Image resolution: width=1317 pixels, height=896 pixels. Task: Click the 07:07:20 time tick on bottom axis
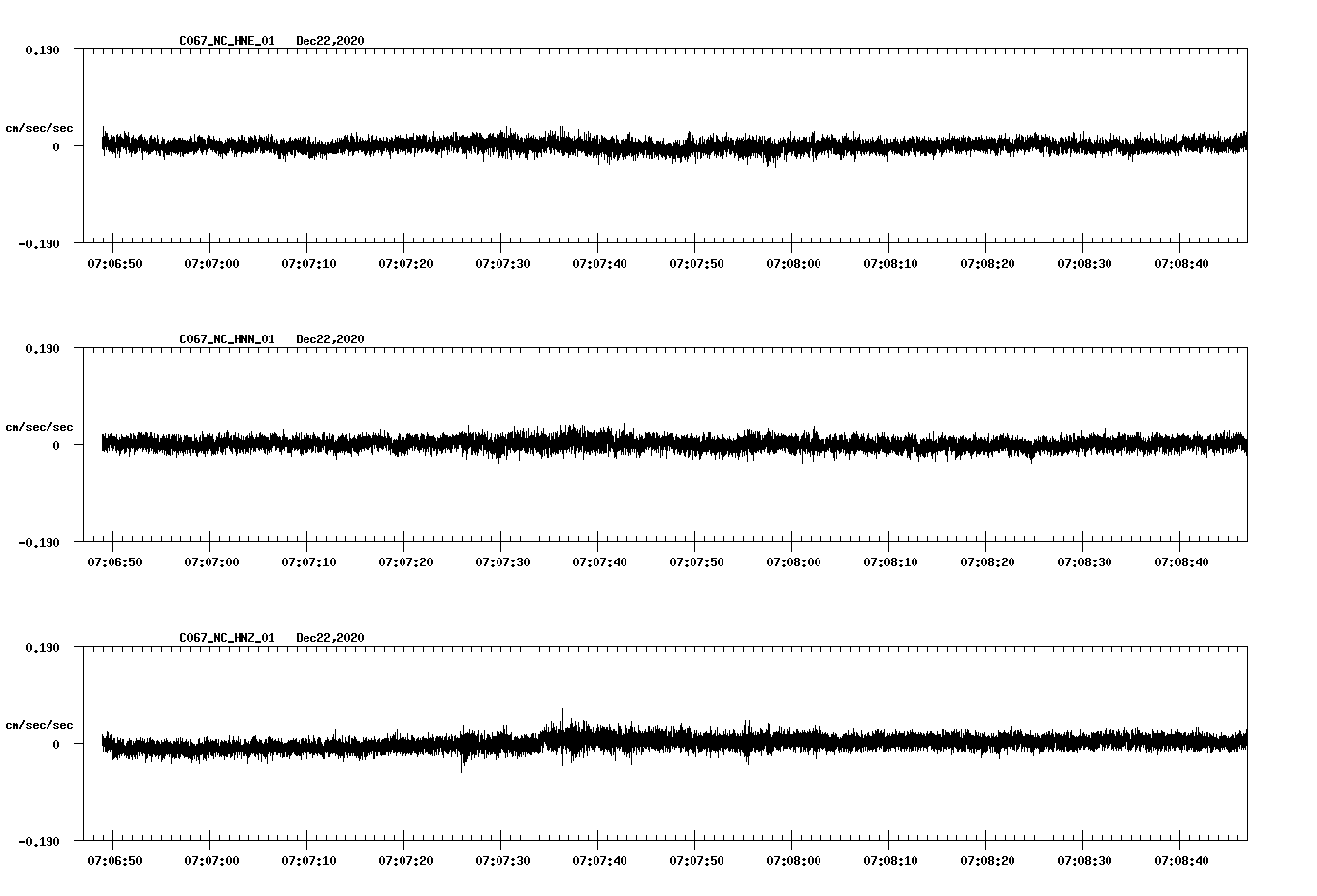[403, 858]
